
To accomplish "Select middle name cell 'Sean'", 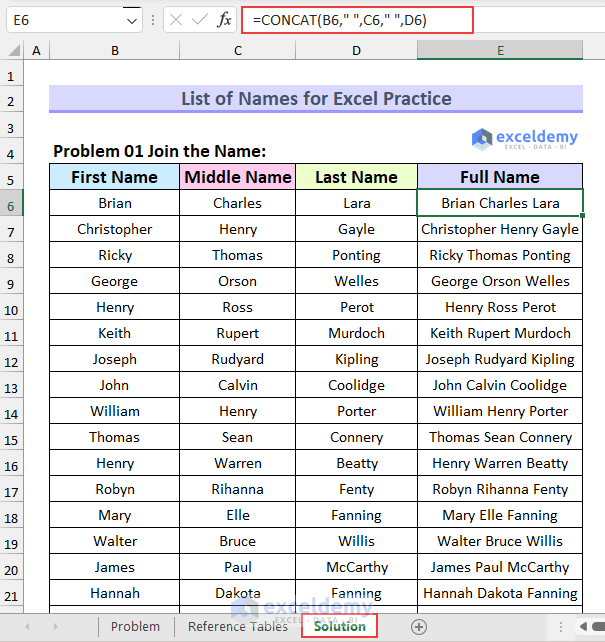I will 238,437.
